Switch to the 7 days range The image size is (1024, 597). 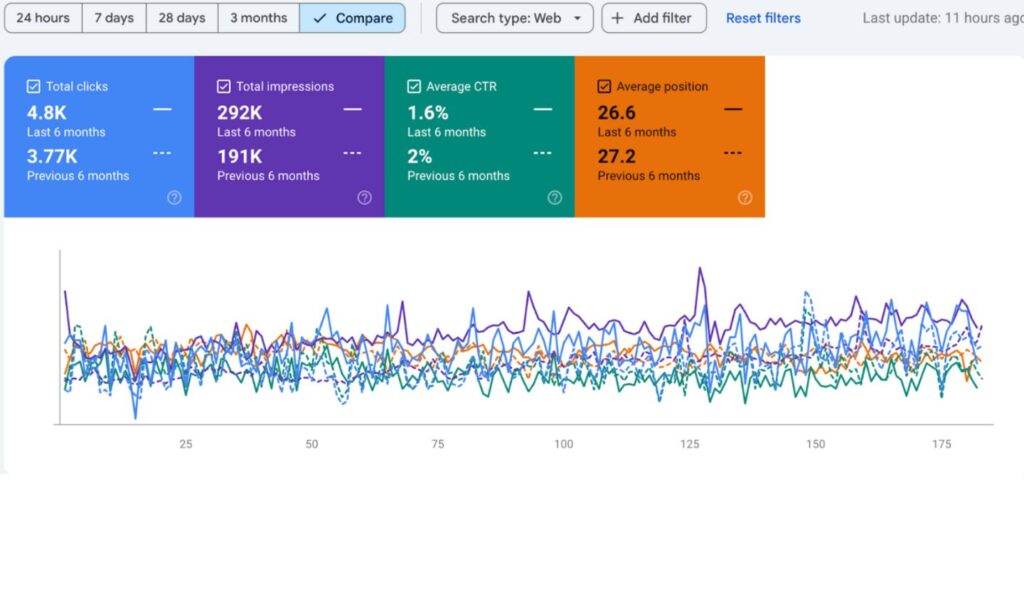tap(114, 18)
